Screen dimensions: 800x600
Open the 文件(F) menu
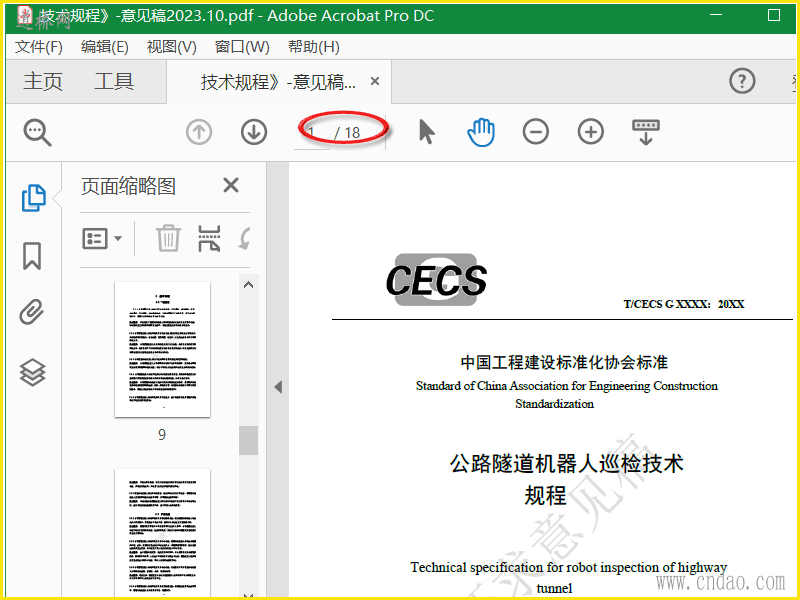[39, 47]
